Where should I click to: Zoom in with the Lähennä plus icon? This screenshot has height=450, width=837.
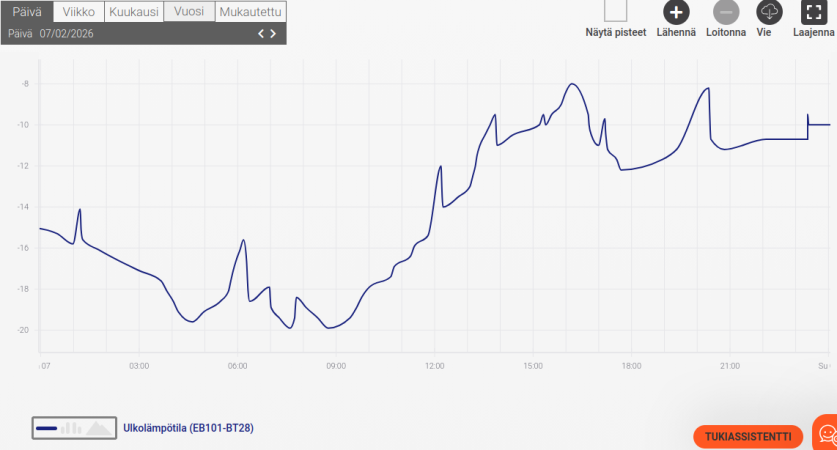pyautogui.click(x=676, y=12)
